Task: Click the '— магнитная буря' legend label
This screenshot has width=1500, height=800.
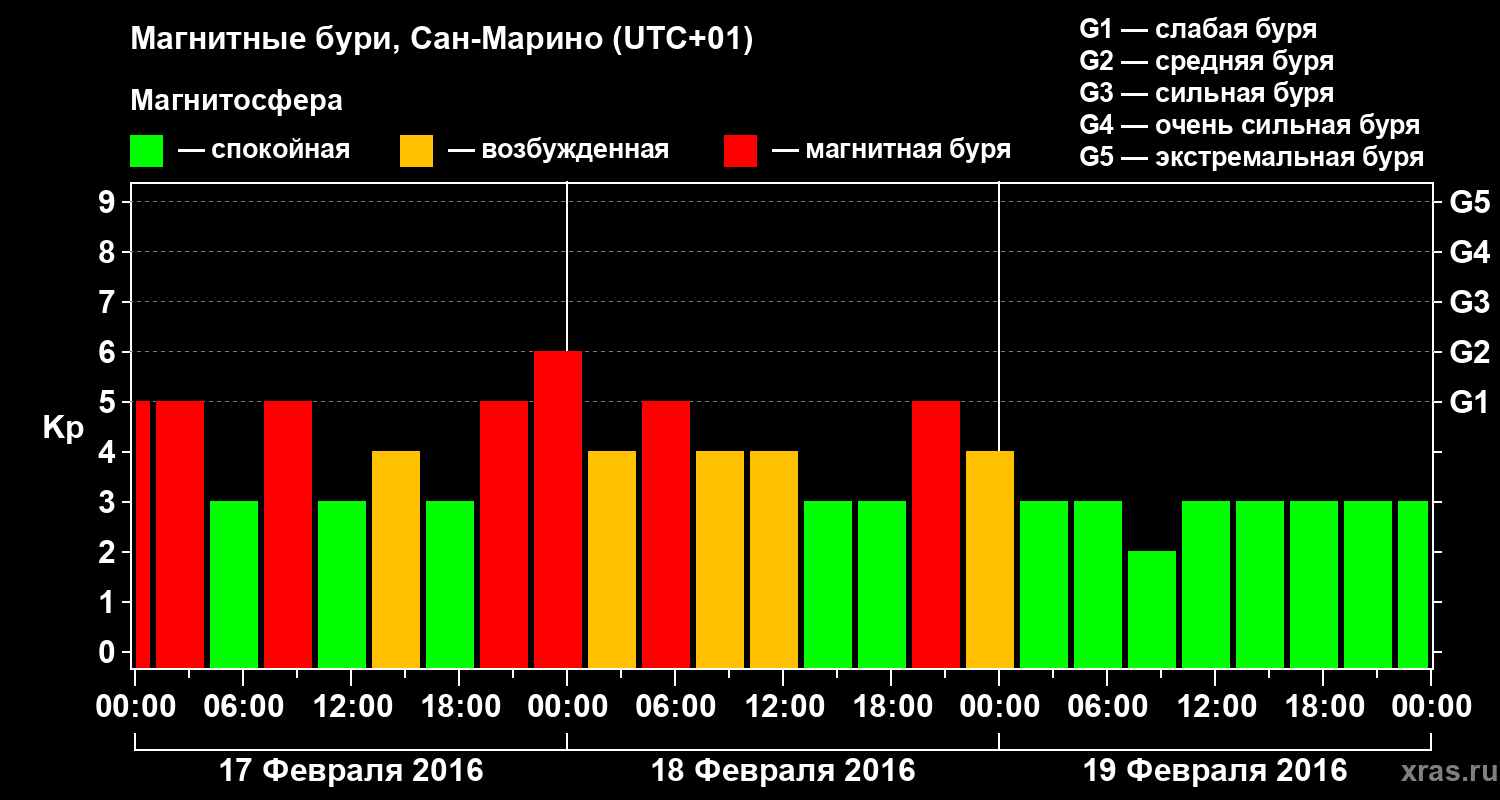Action: 891,151
